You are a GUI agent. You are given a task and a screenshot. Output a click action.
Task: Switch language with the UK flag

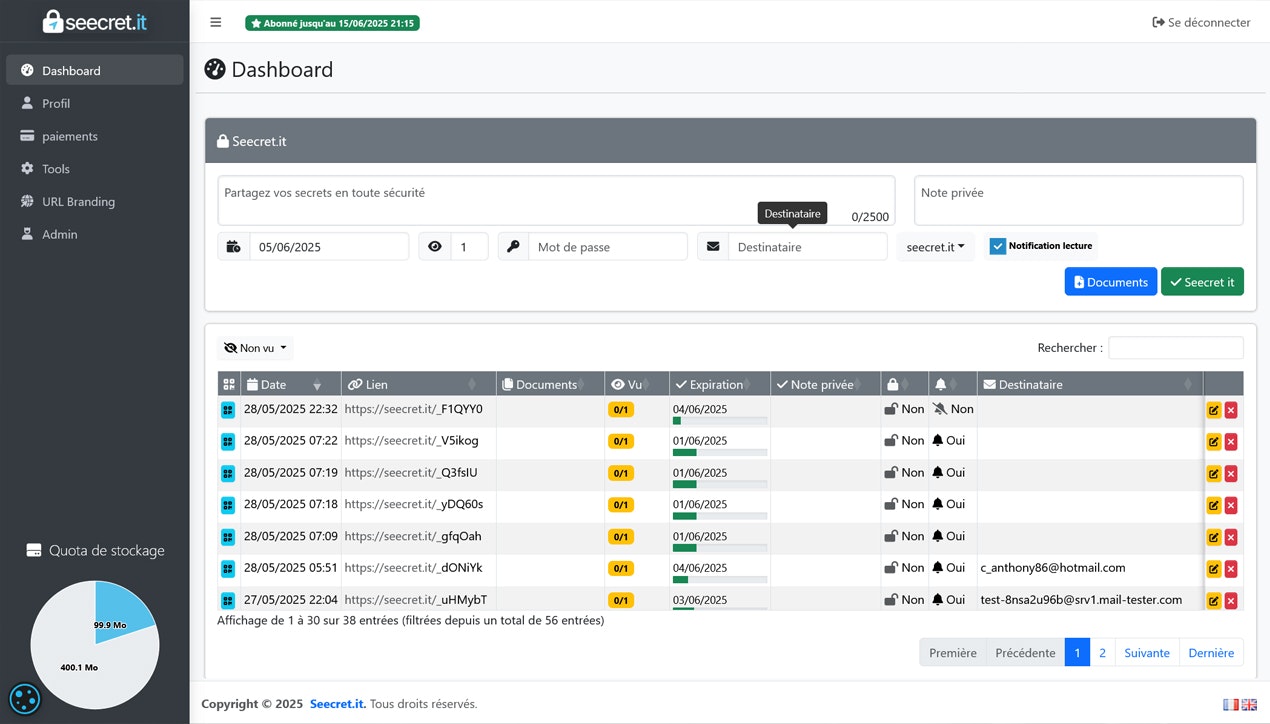point(1249,704)
